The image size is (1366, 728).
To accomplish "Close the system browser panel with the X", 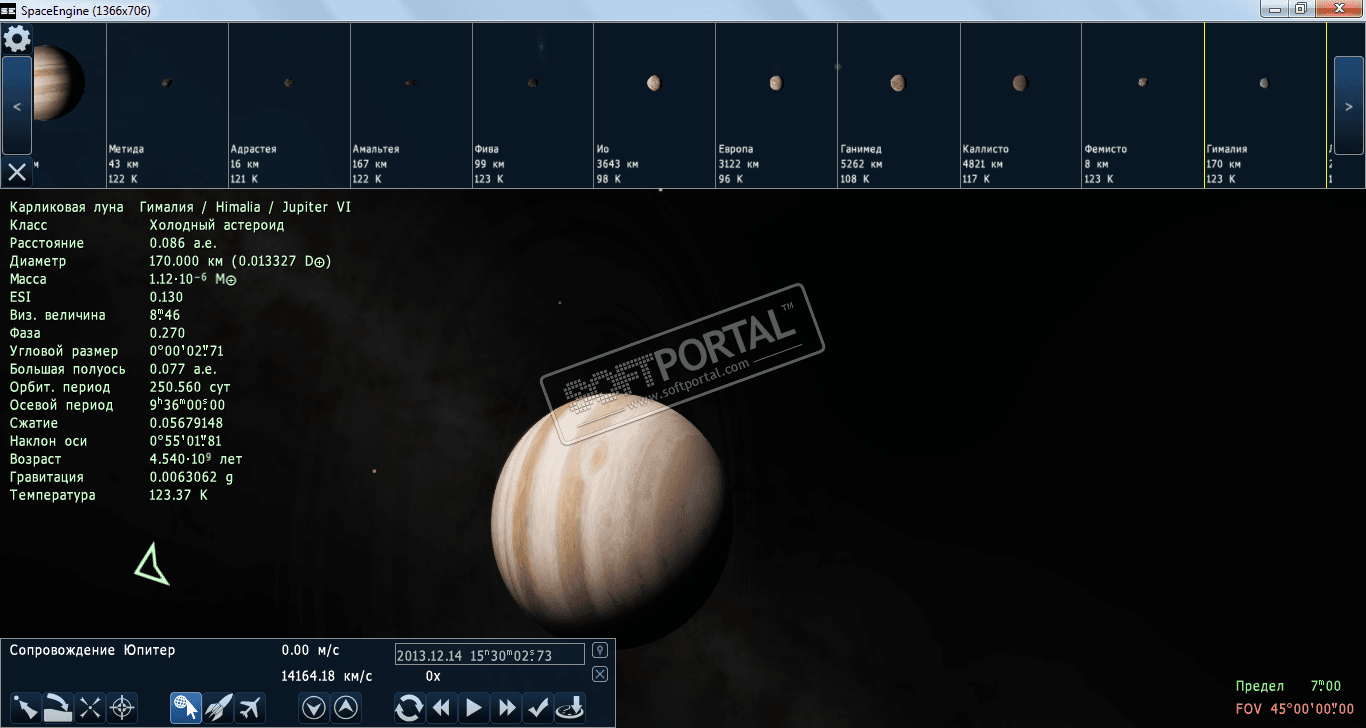I will click(17, 172).
